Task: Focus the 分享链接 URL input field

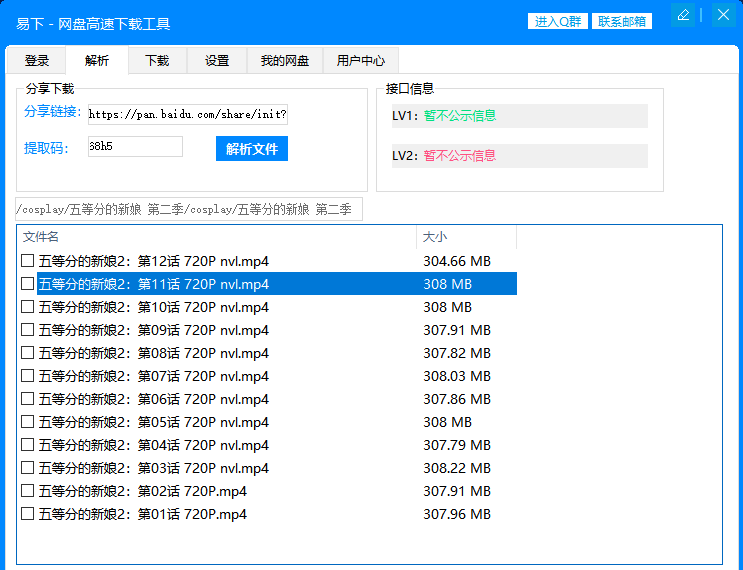Action: (188, 115)
